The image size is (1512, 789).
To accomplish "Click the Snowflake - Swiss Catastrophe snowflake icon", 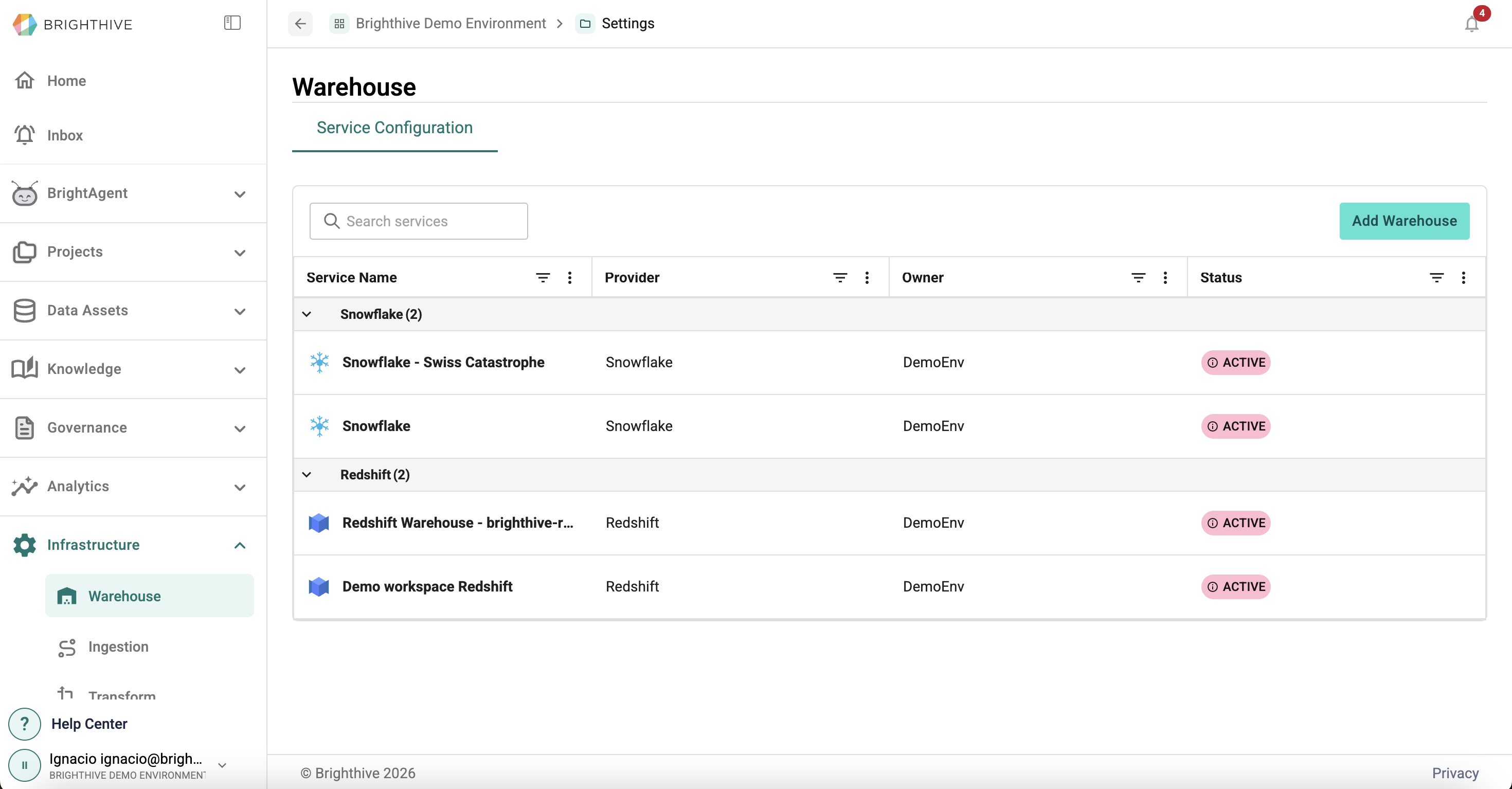I will 319,362.
